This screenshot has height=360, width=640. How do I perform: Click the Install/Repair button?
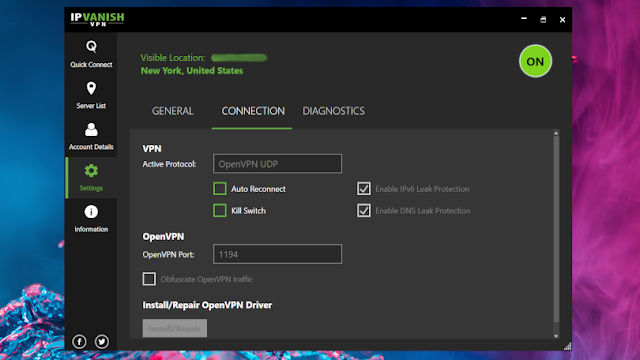(x=175, y=328)
